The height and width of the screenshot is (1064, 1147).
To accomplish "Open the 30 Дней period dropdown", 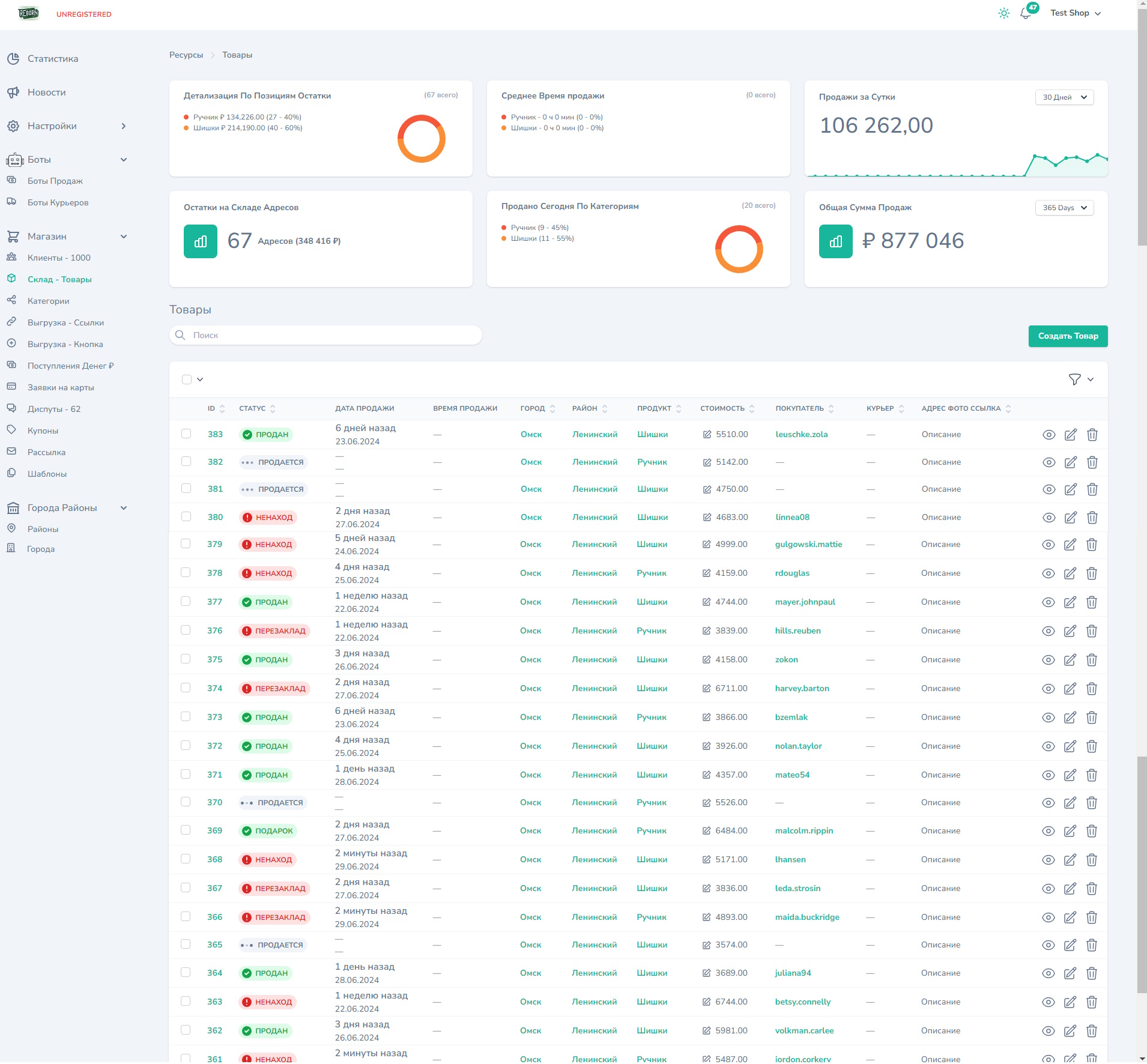I will point(1064,97).
